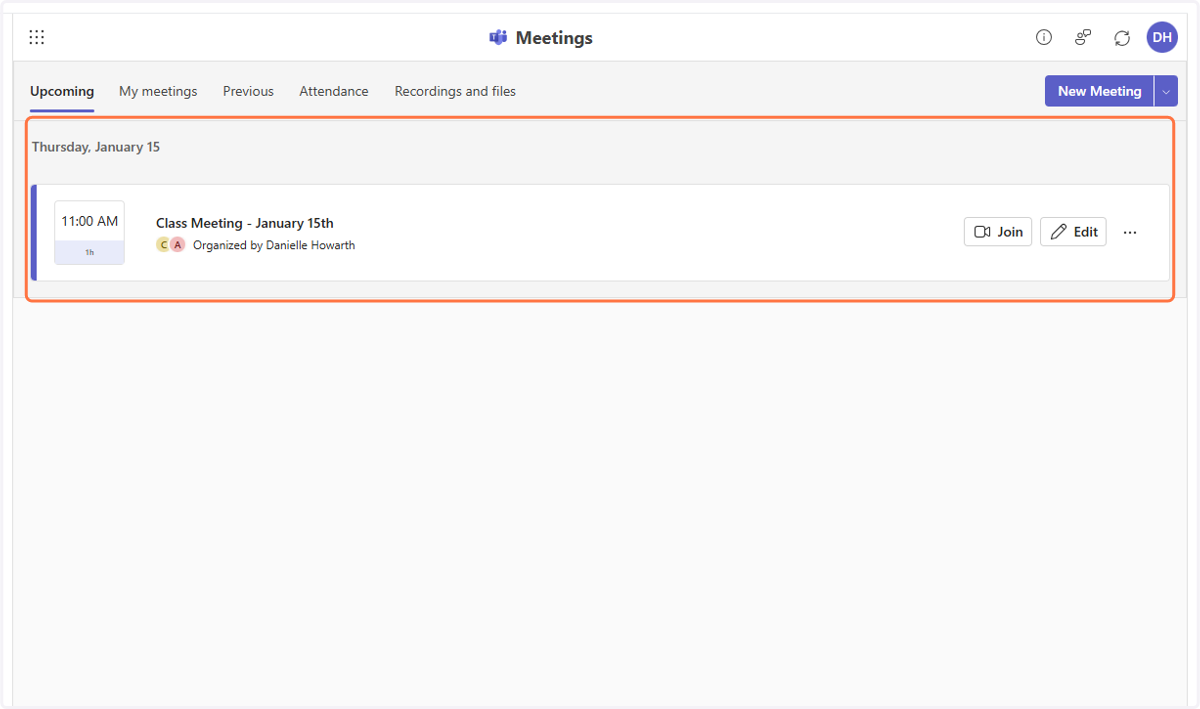The height and width of the screenshot is (709, 1200).
Task: Open the info circle icon
Action: coord(1044,38)
